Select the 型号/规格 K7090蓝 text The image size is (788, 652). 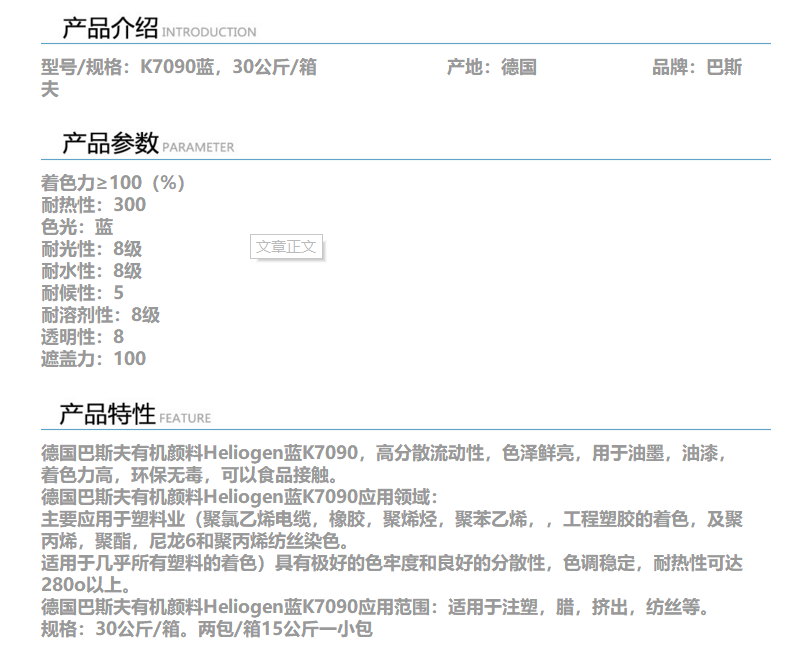pyautogui.click(x=179, y=68)
